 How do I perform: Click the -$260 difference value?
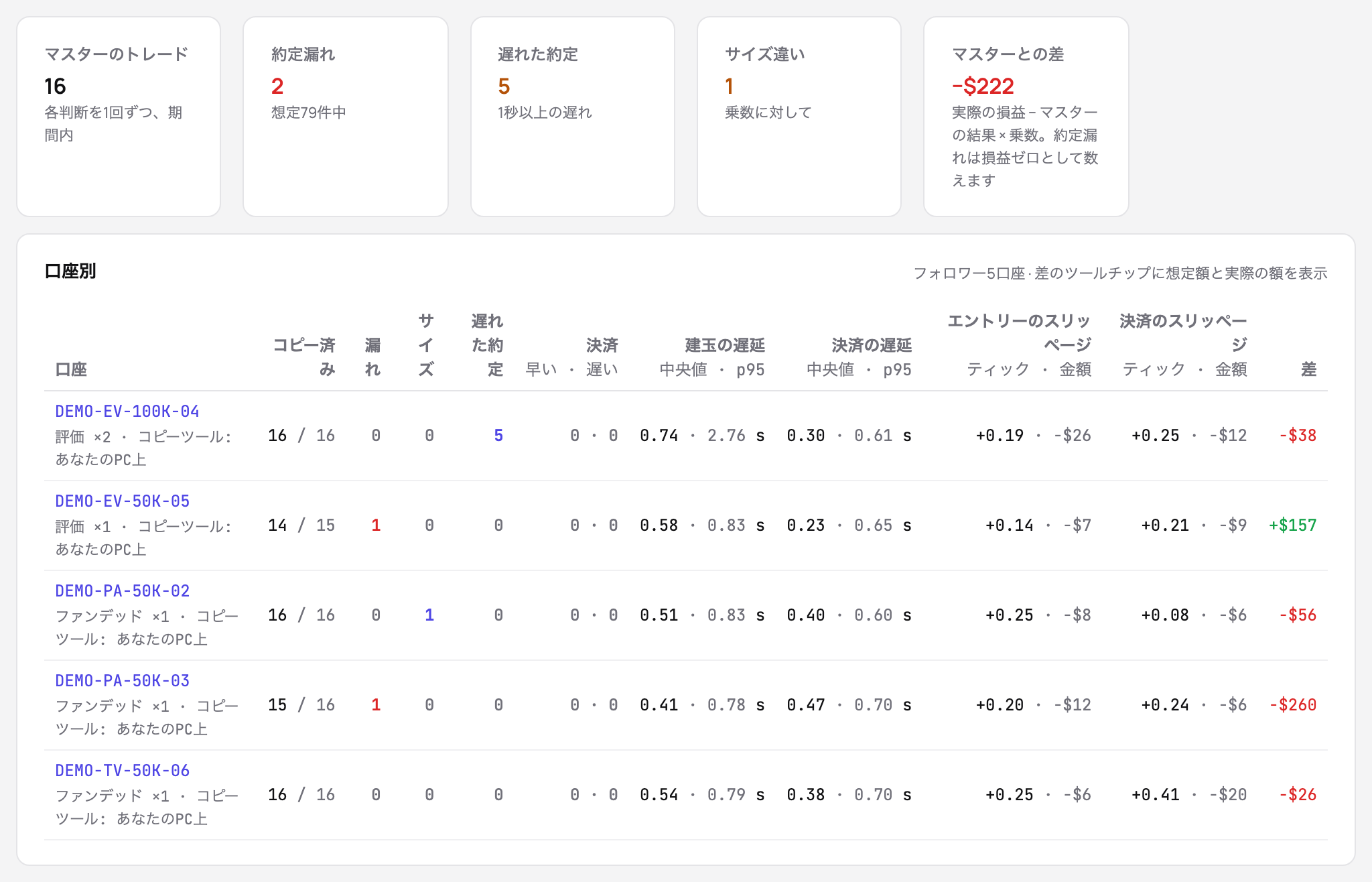[1293, 705]
